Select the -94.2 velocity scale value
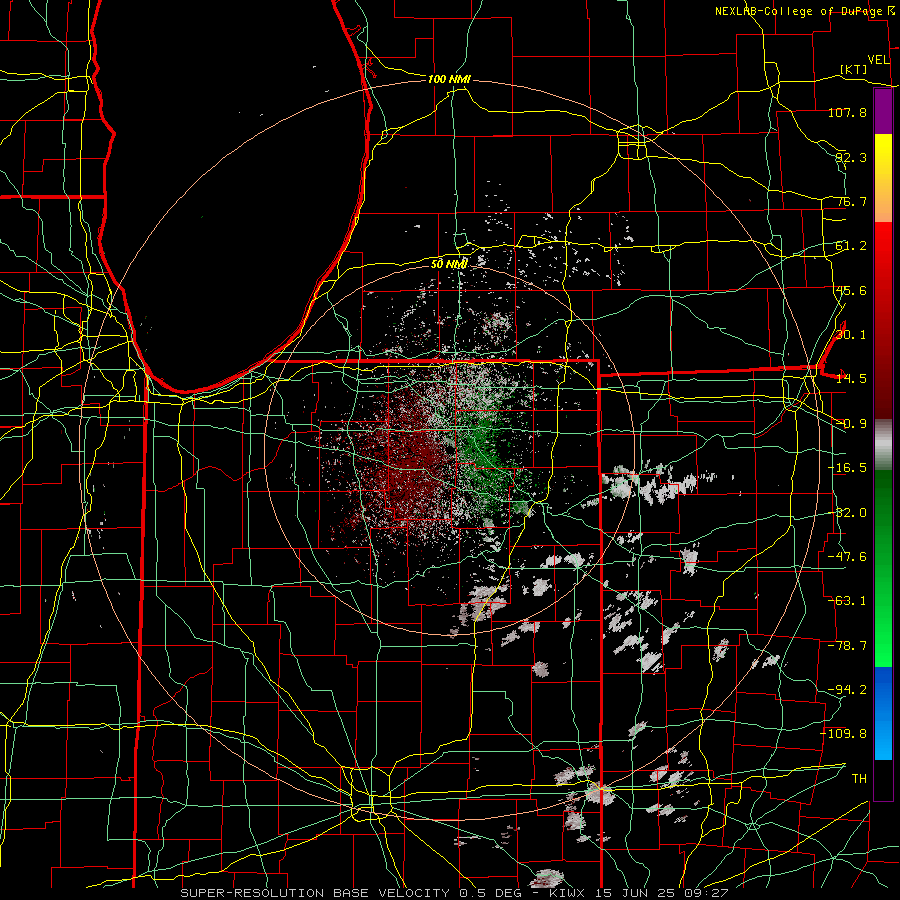The height and width of the screenshot is (900, 900). pos(847,689)
